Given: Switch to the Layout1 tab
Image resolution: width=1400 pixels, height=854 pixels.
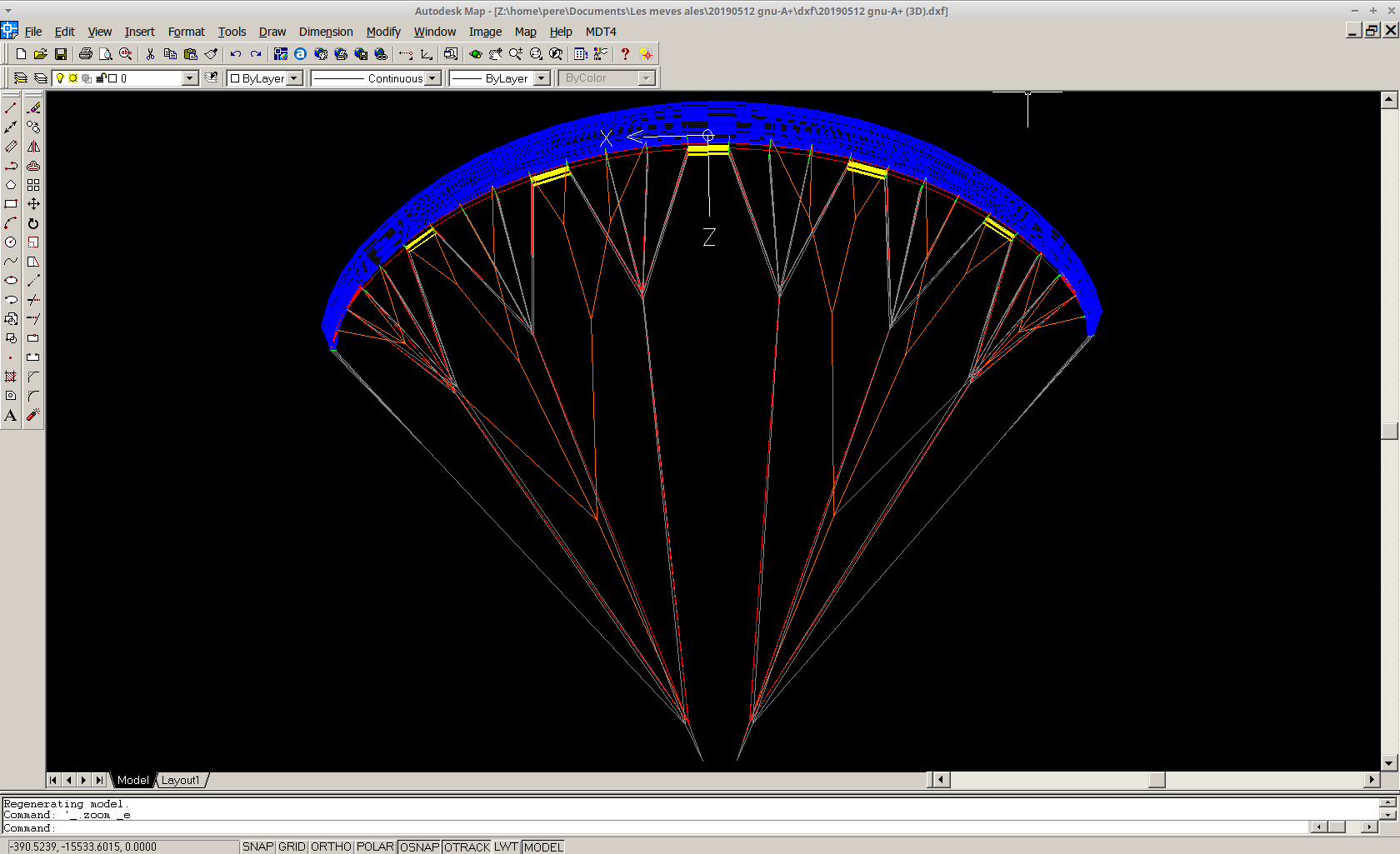Looking at the screenshot, I should coord(181,780).
